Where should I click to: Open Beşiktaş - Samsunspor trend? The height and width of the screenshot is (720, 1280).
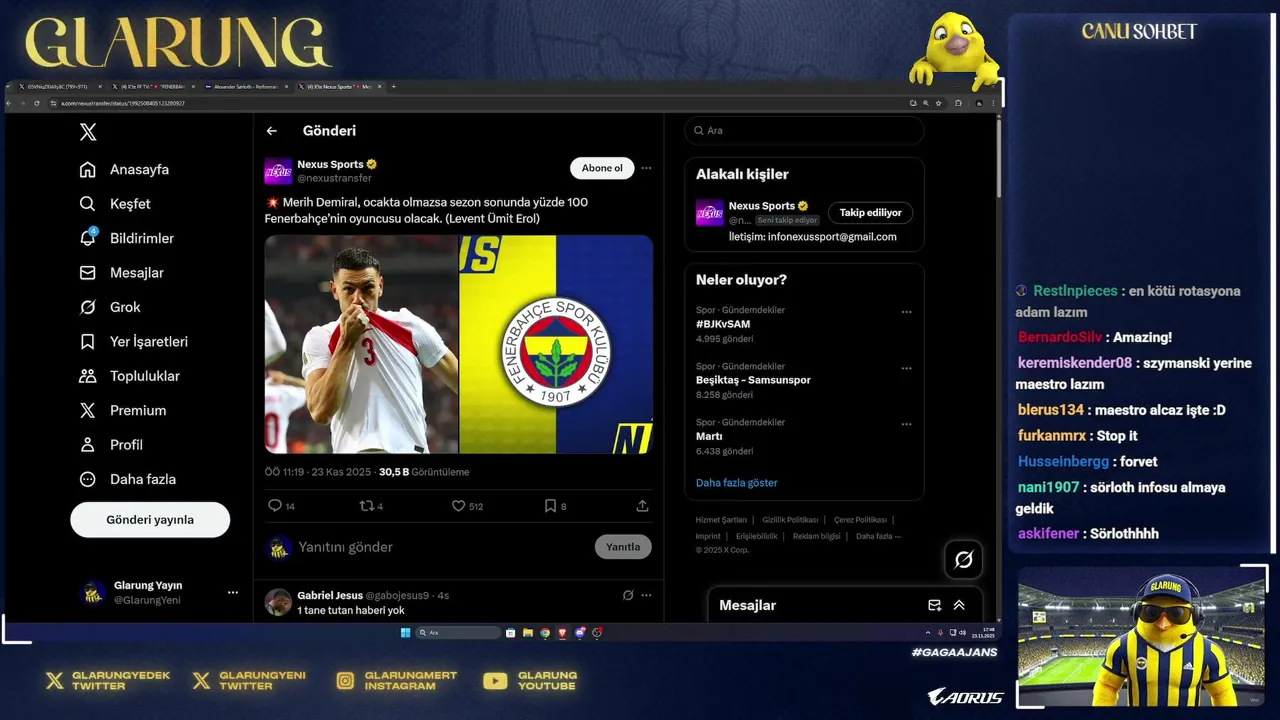point(753,380)
